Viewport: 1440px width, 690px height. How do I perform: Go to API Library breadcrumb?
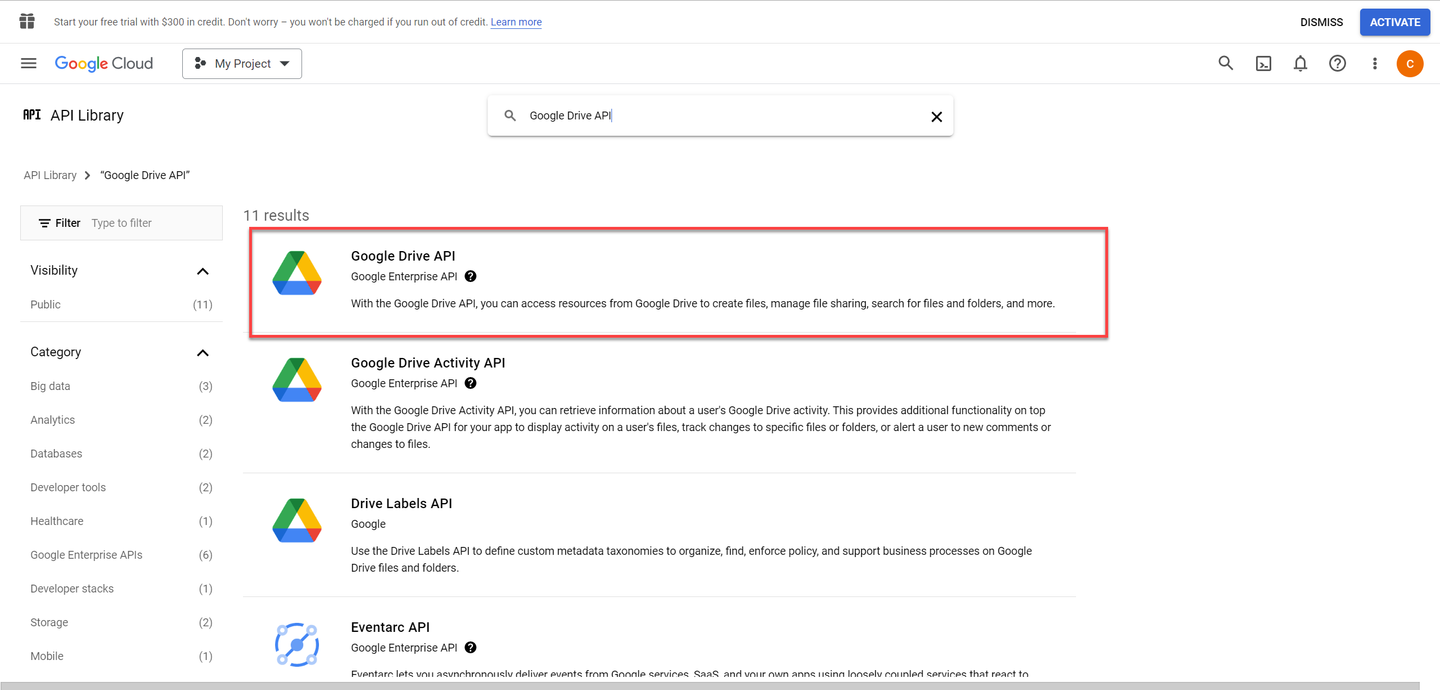(x=50, y=175)
